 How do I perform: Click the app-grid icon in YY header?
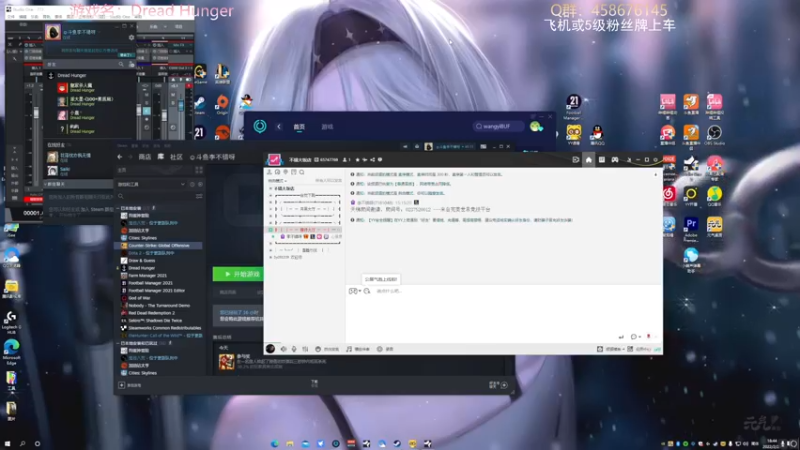tap(602, 160)
